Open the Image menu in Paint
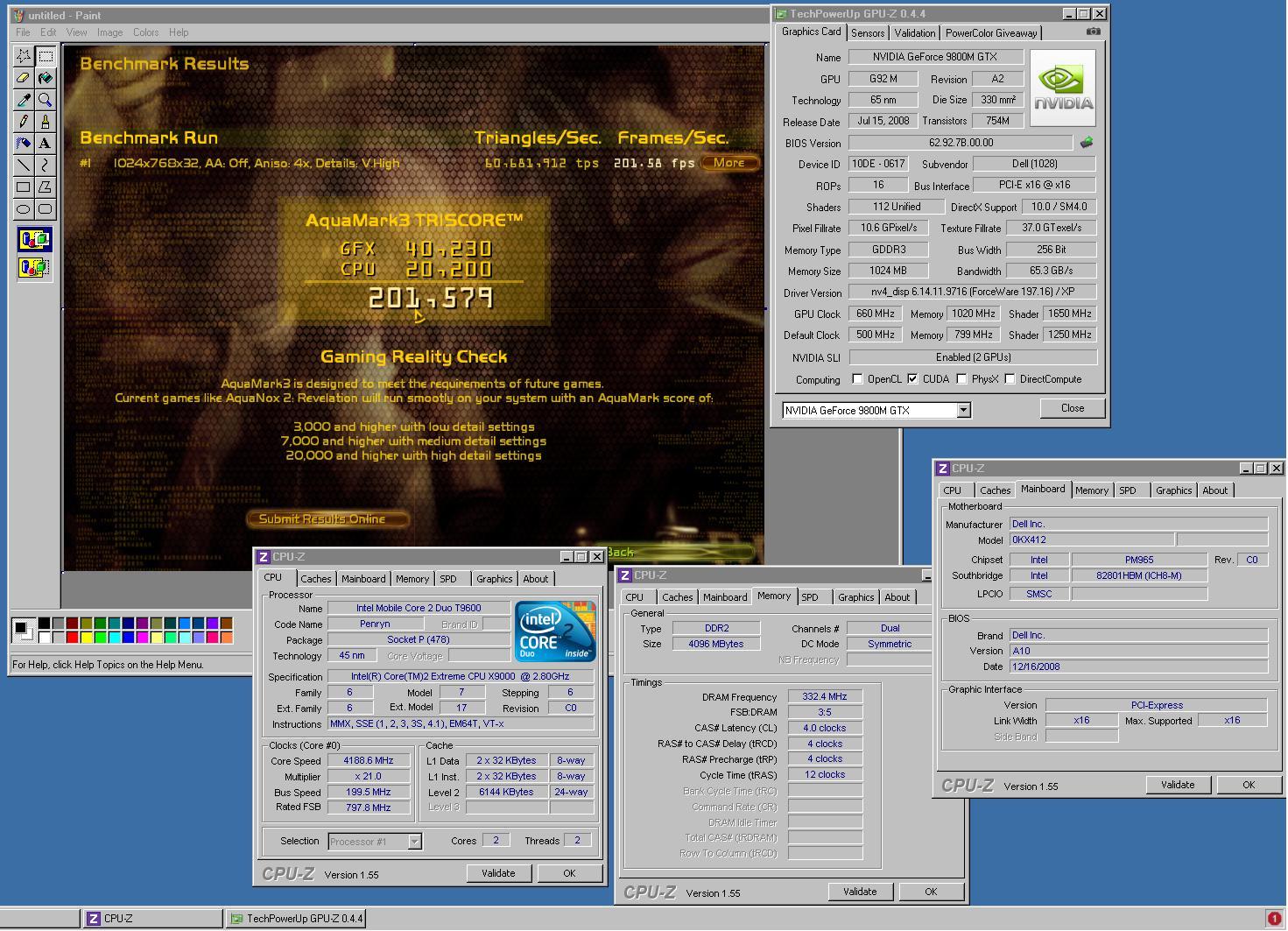The height and width of the screenshot is (931, 1288). tap(109, 32)
